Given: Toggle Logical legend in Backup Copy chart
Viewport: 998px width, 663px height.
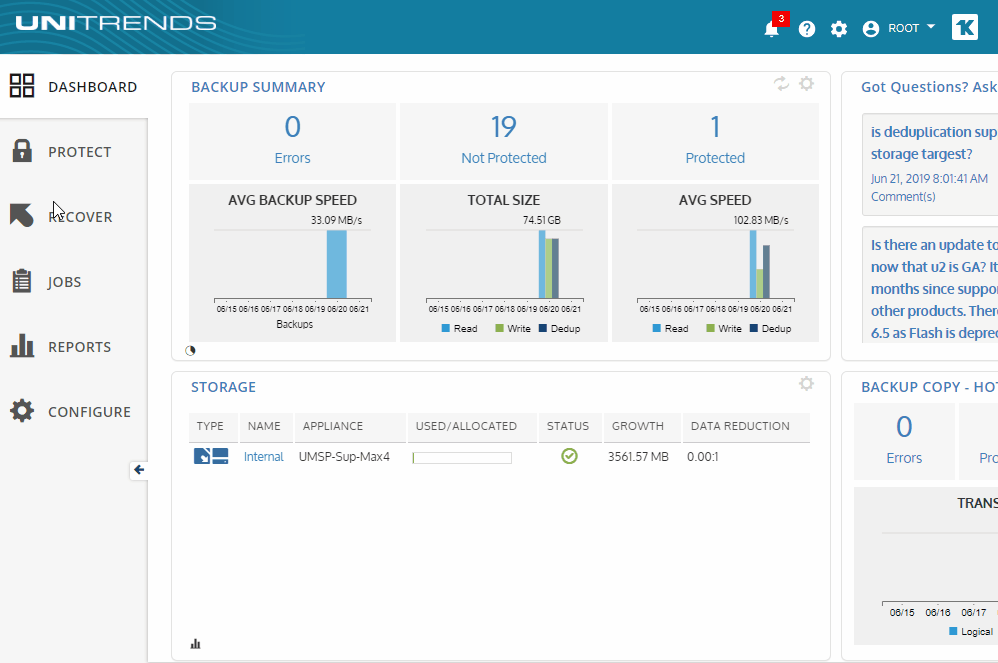Looking at the screenshot, I should [971, 631].
